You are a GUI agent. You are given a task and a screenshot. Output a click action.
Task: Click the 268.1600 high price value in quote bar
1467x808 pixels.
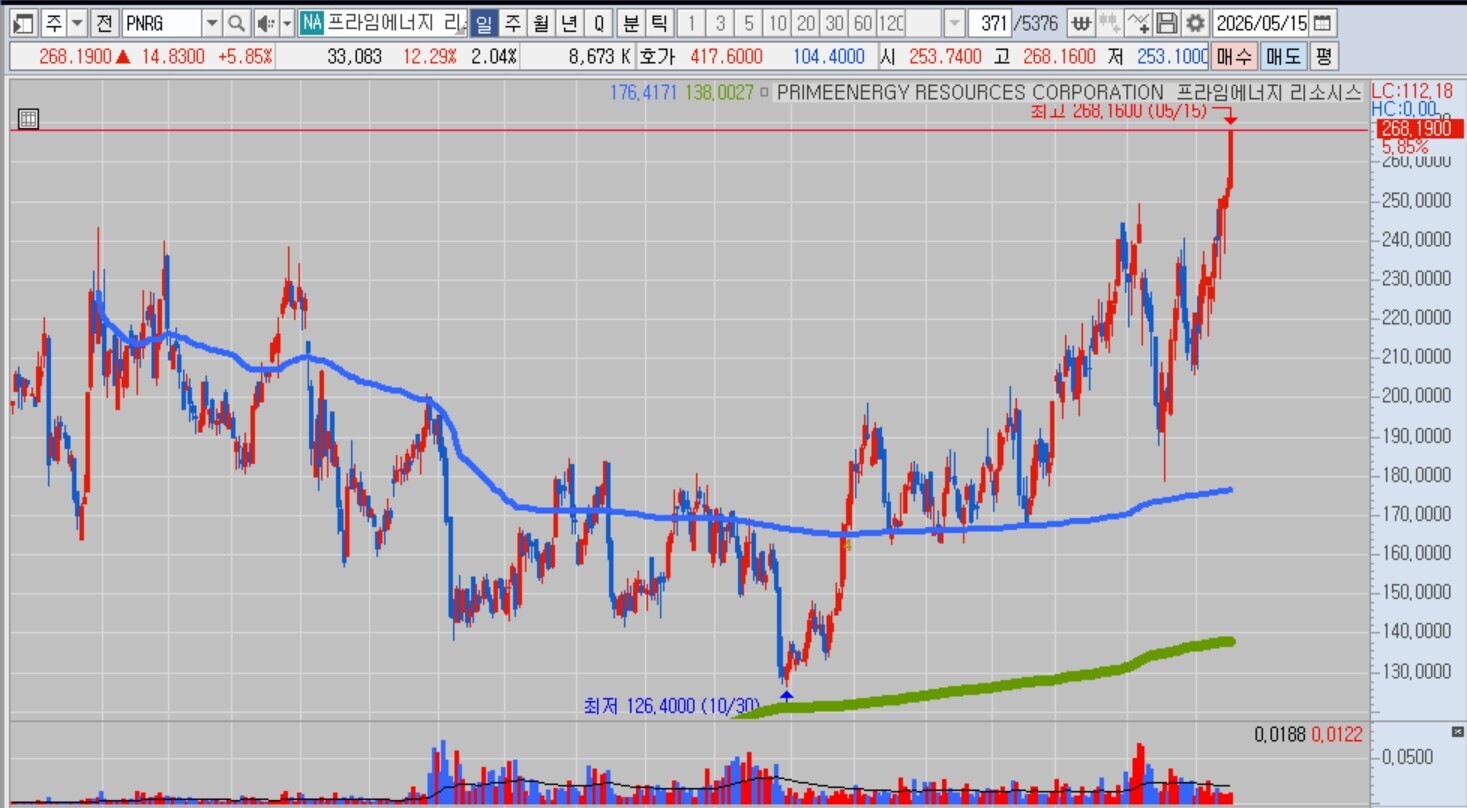[x=1059, y=57]
